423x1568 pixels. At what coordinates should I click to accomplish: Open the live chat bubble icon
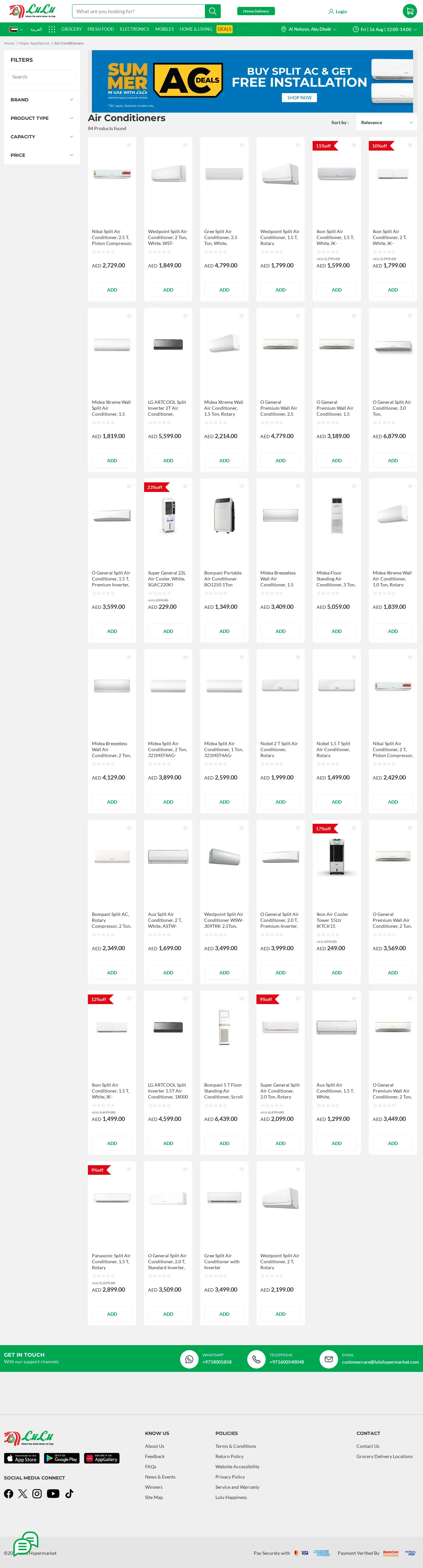[x=25, y=1543]
